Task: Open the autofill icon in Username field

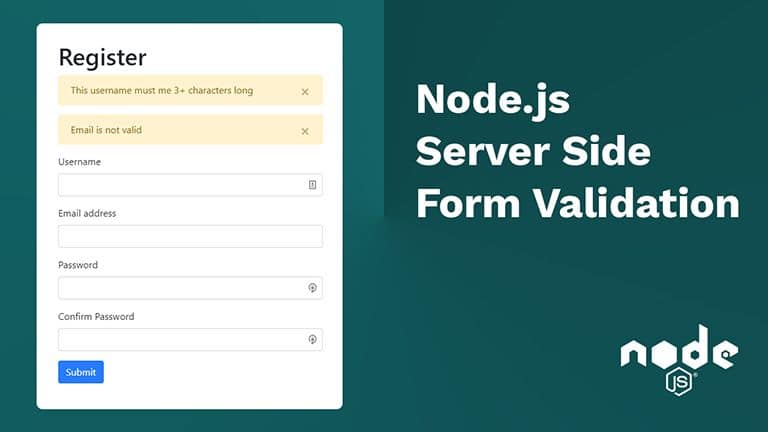Action: tap(312, 185)
